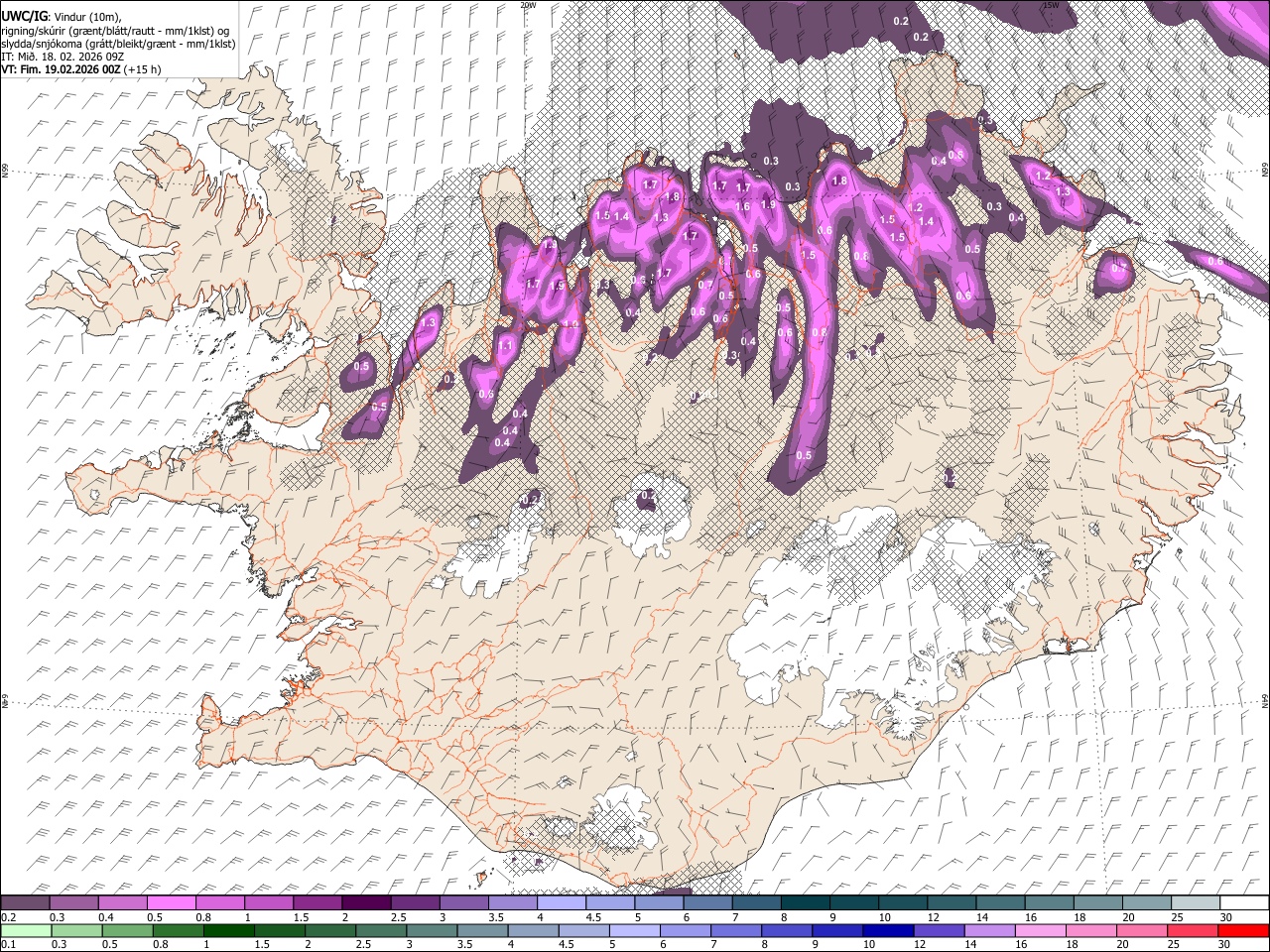Select the crimson 25–30 rain swatch
The height and width of the screenshot is (952, 1270).
(x=1194, y=930)
